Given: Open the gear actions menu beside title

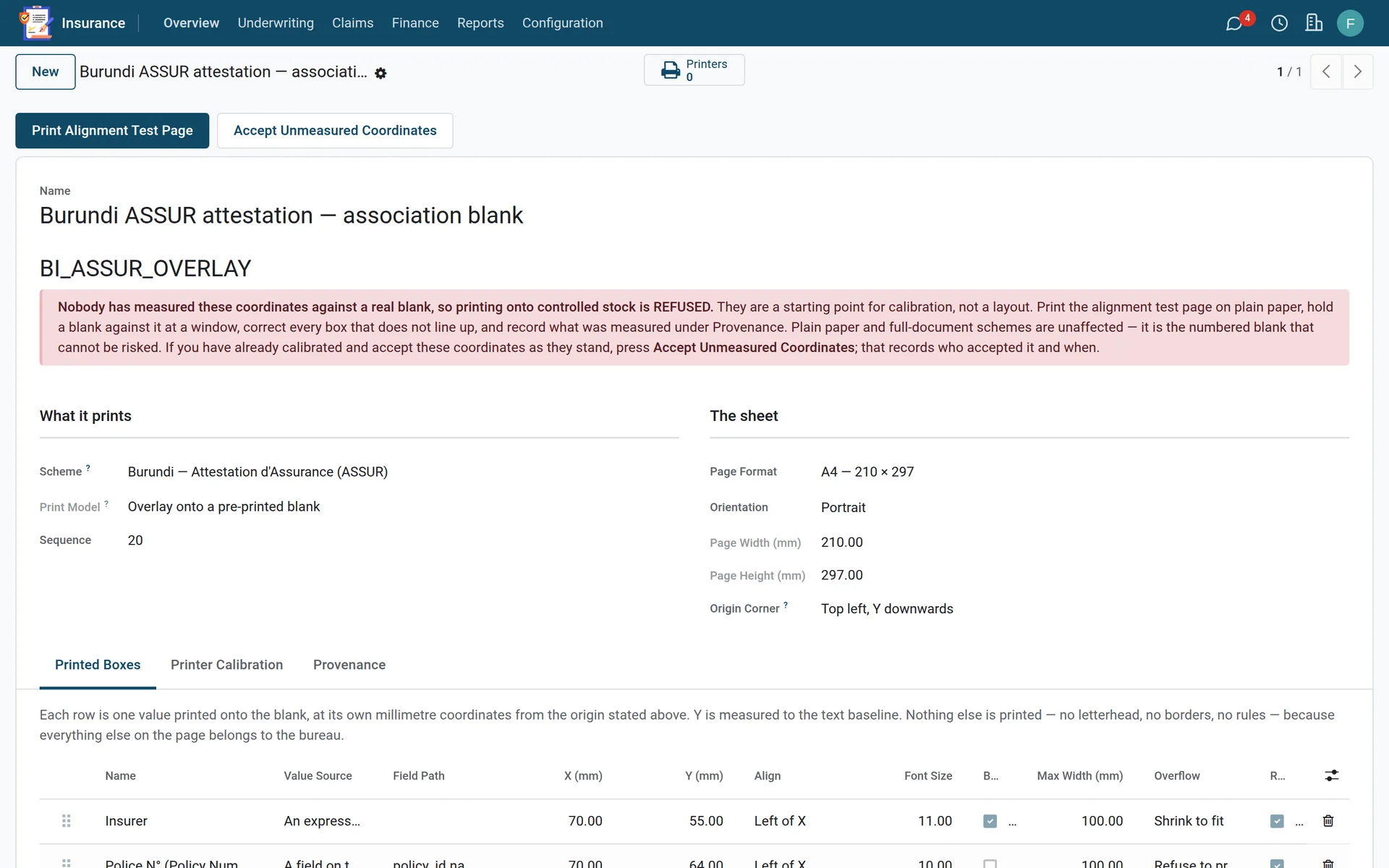Looking at the screenshot, I should coord(381,73).
